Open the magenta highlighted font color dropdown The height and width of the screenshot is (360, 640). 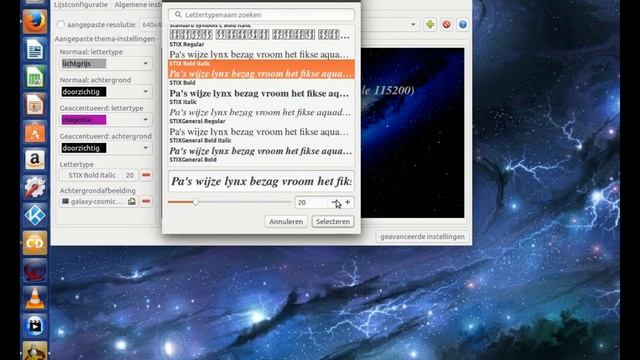pyautogui.click(x=105, y=120)
